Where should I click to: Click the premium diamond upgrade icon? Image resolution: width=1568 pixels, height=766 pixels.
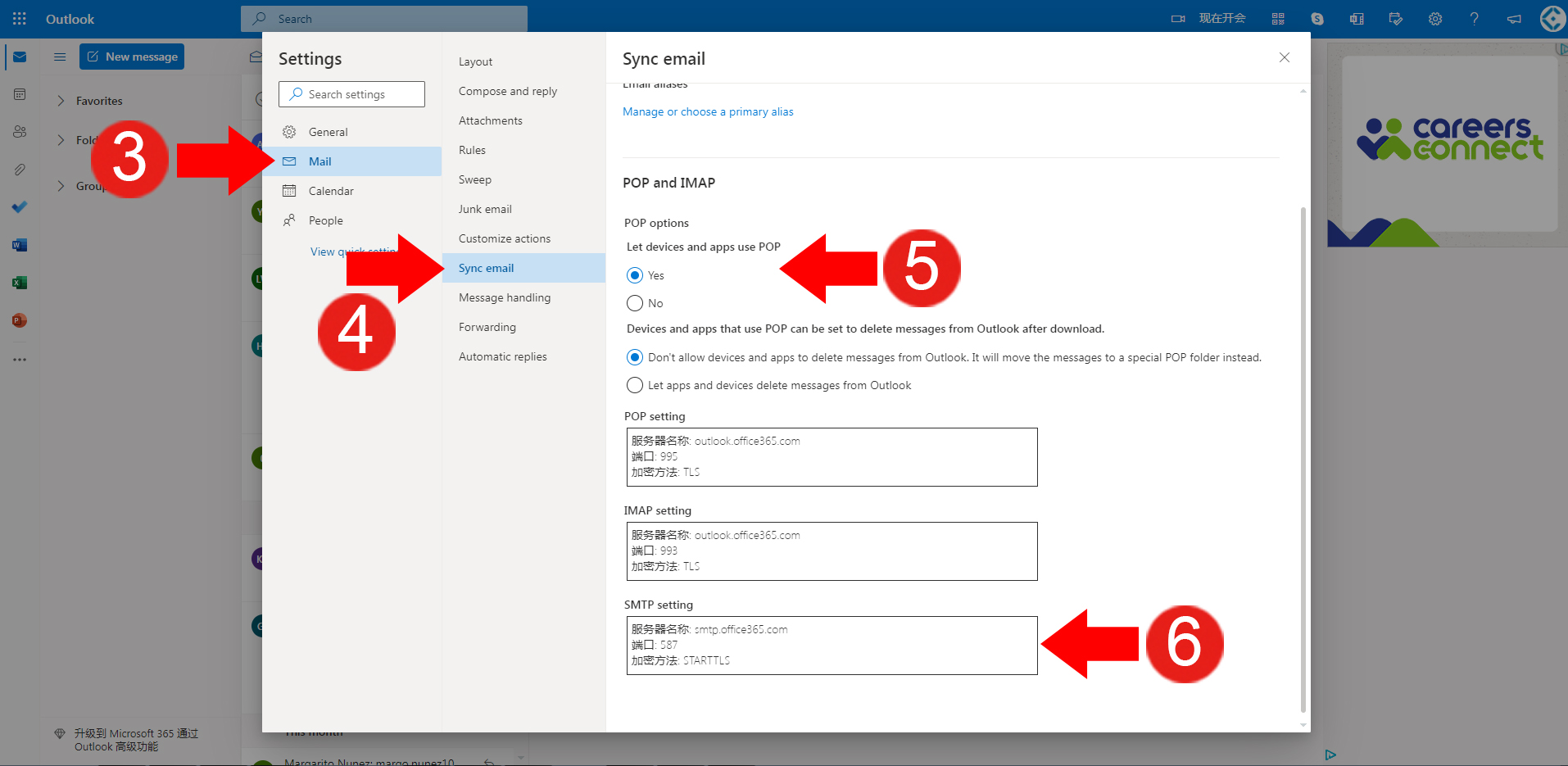60,733
